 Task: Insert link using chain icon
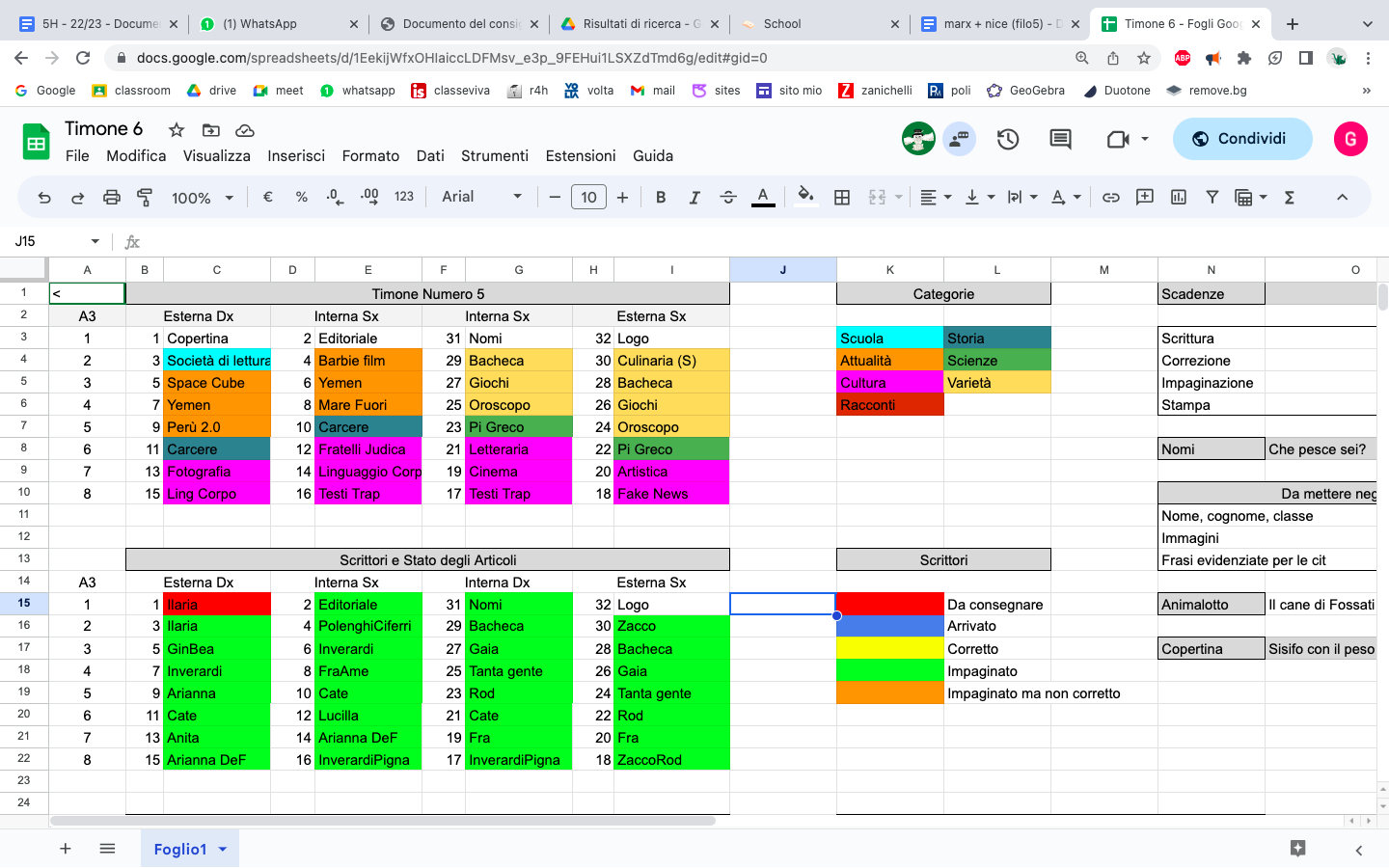(1111, 197)
